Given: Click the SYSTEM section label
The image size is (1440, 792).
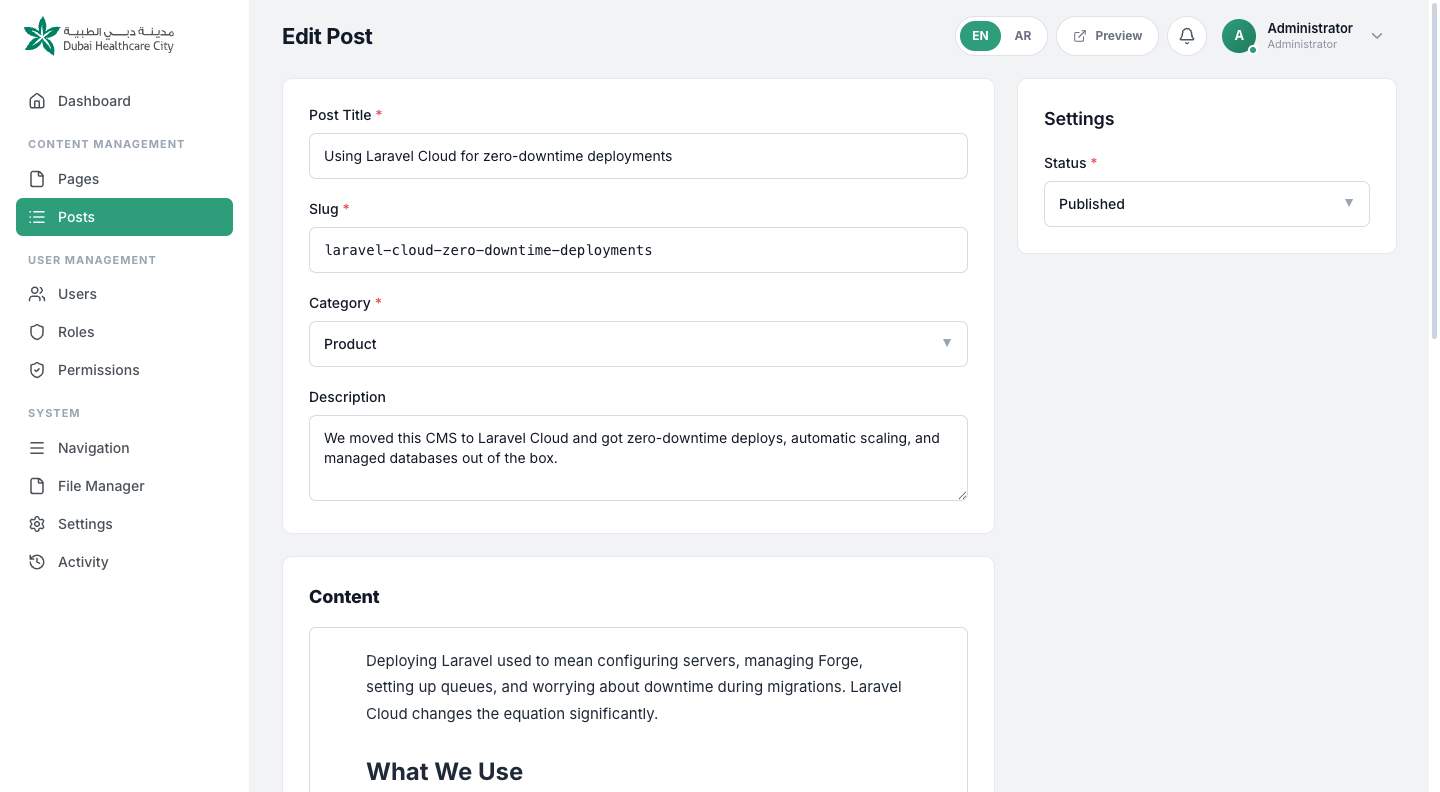Looking at the screenshot, I should pos(54,413).
